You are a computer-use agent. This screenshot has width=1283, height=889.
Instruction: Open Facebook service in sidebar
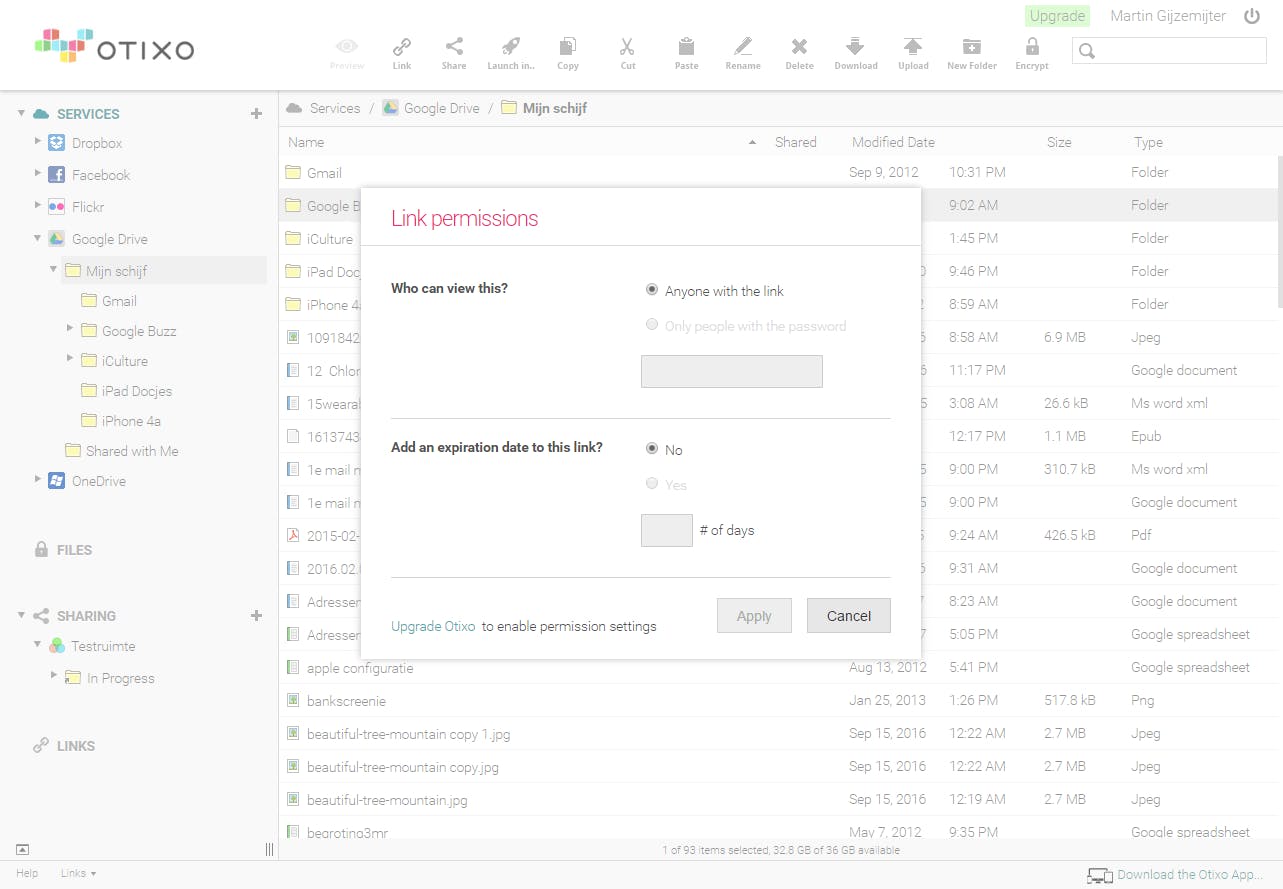click(x=100, y=175)
